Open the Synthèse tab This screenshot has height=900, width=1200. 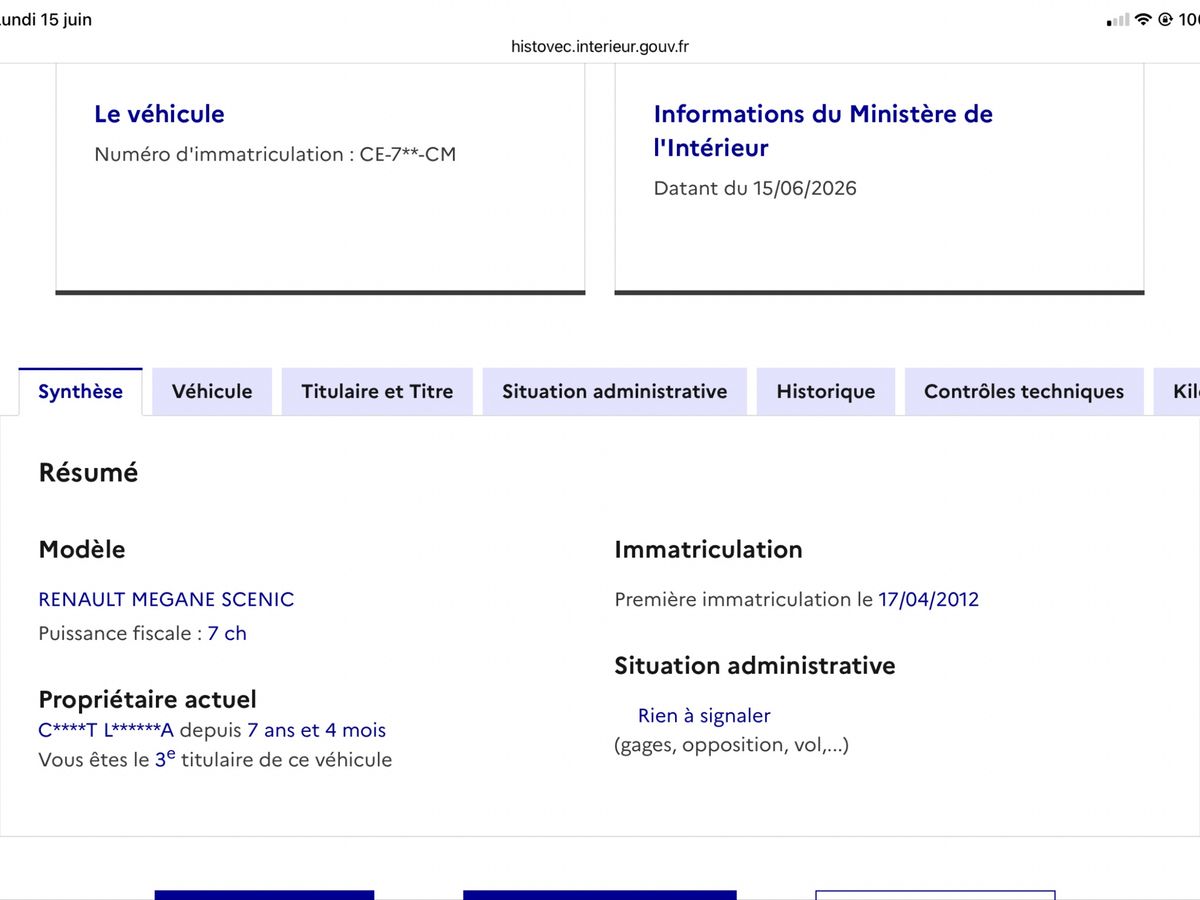tap(80, 391)
